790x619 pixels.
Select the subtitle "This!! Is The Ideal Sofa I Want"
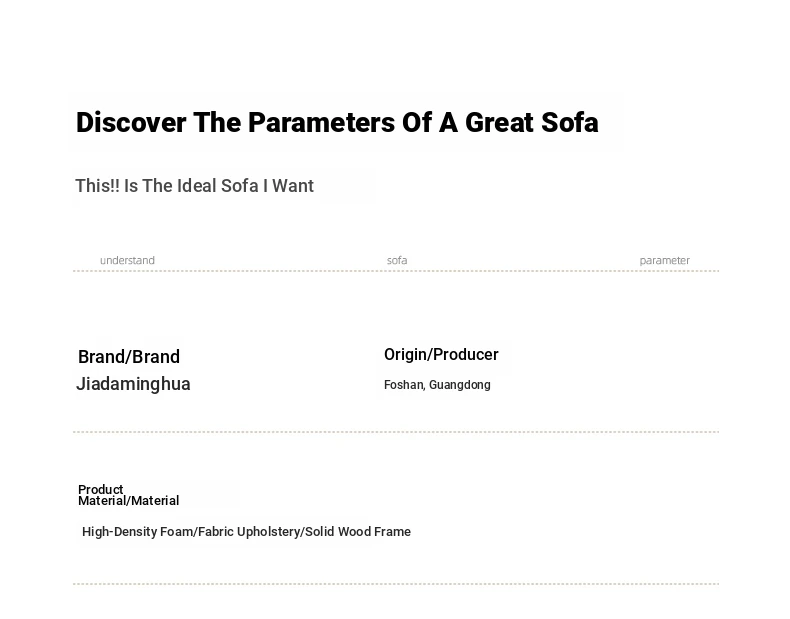pos(194,186)
